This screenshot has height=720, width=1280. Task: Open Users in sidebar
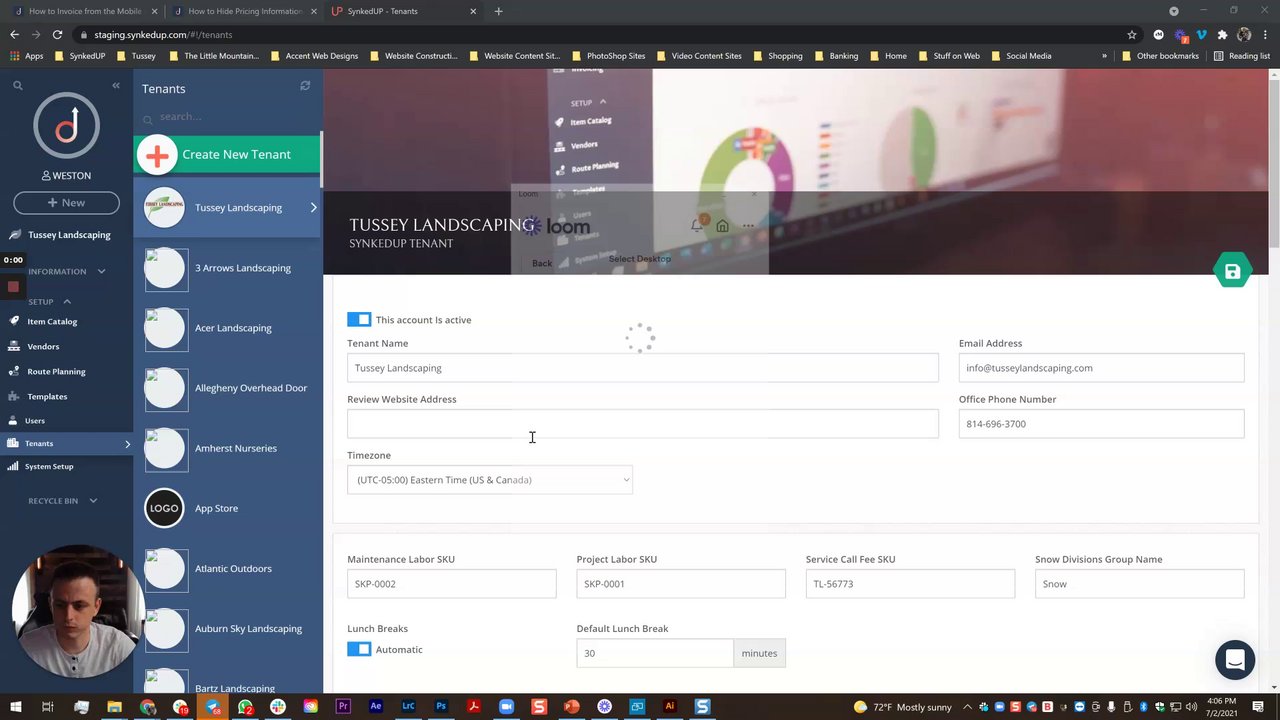(x=35, y=421)
